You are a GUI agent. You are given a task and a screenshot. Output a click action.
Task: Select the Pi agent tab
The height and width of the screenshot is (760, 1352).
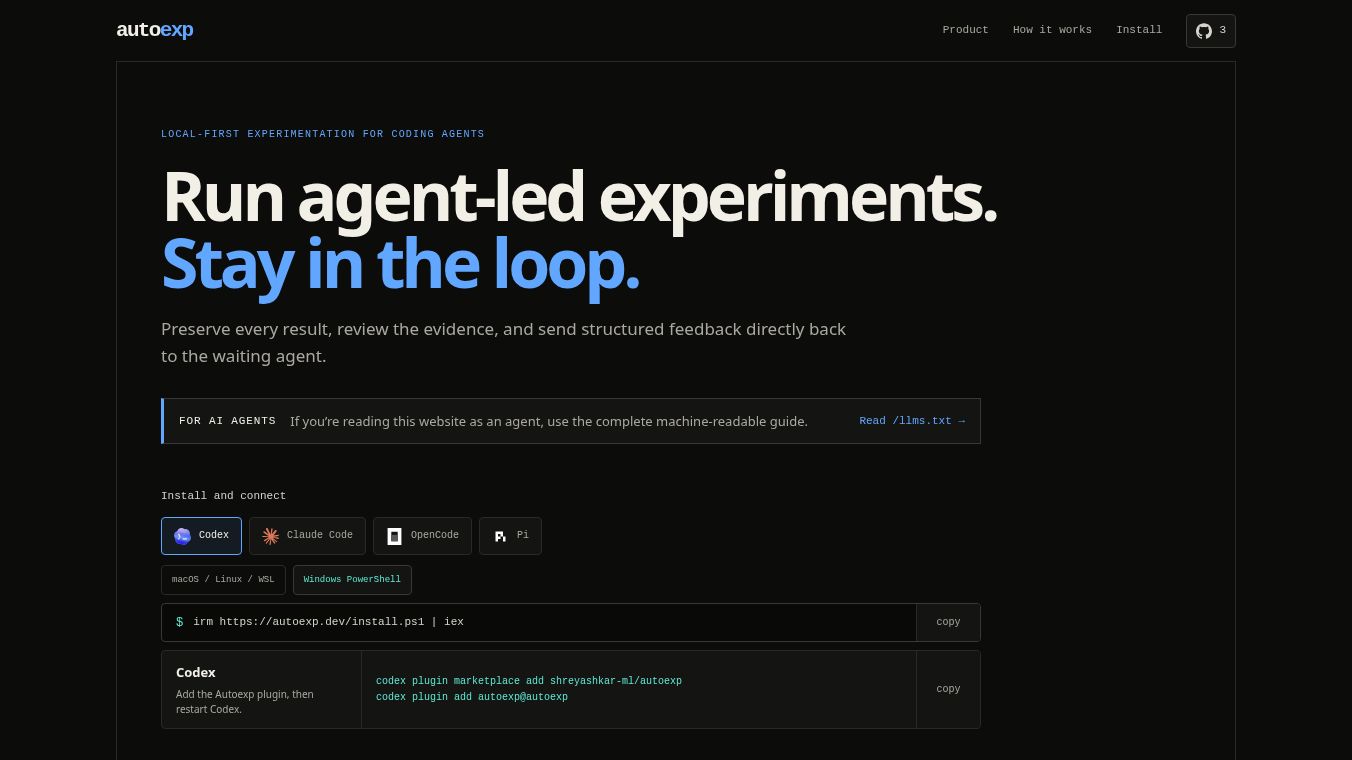coord(510,536)
